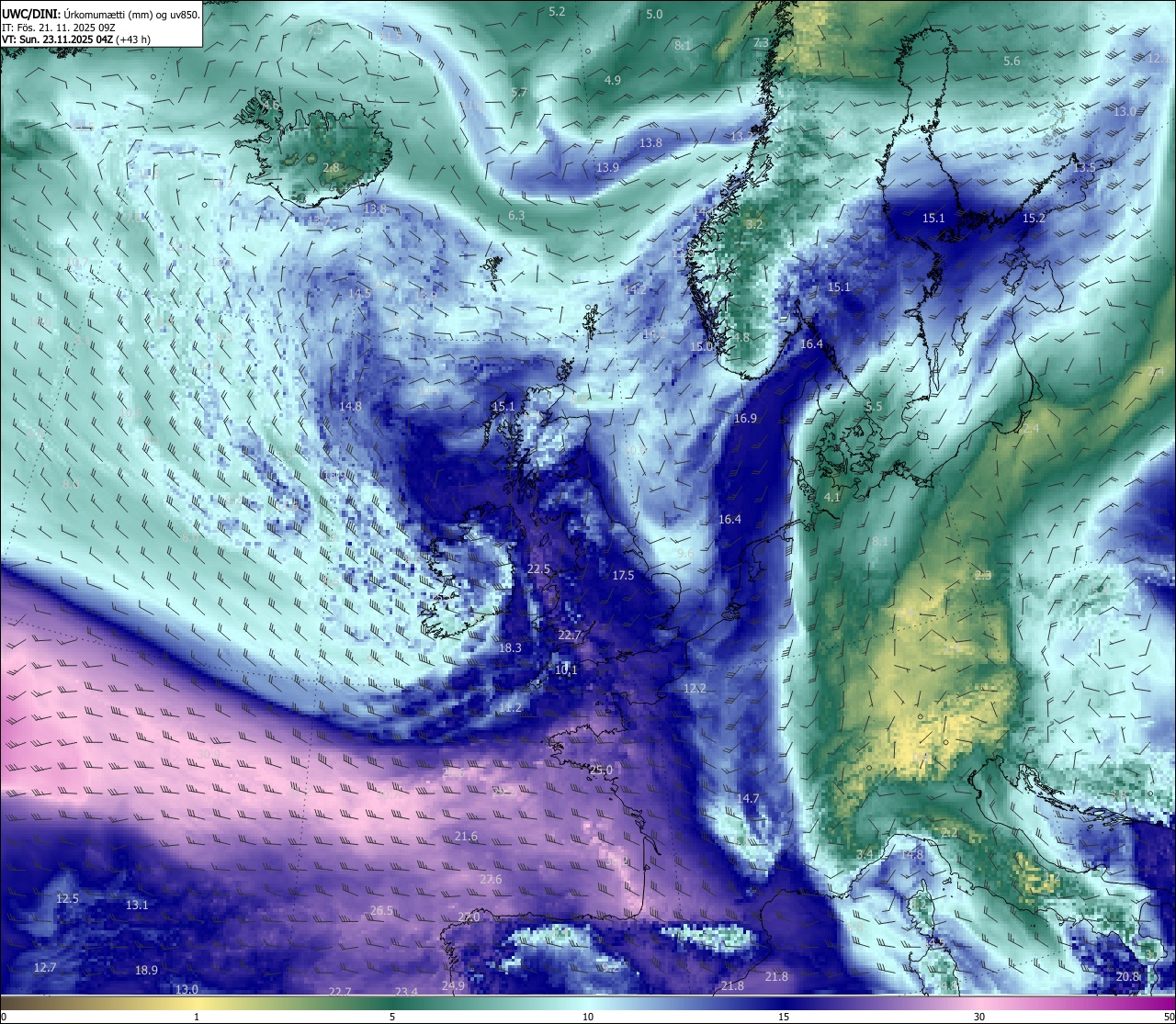Click the '15.0' value label

(x=701, y=345)
